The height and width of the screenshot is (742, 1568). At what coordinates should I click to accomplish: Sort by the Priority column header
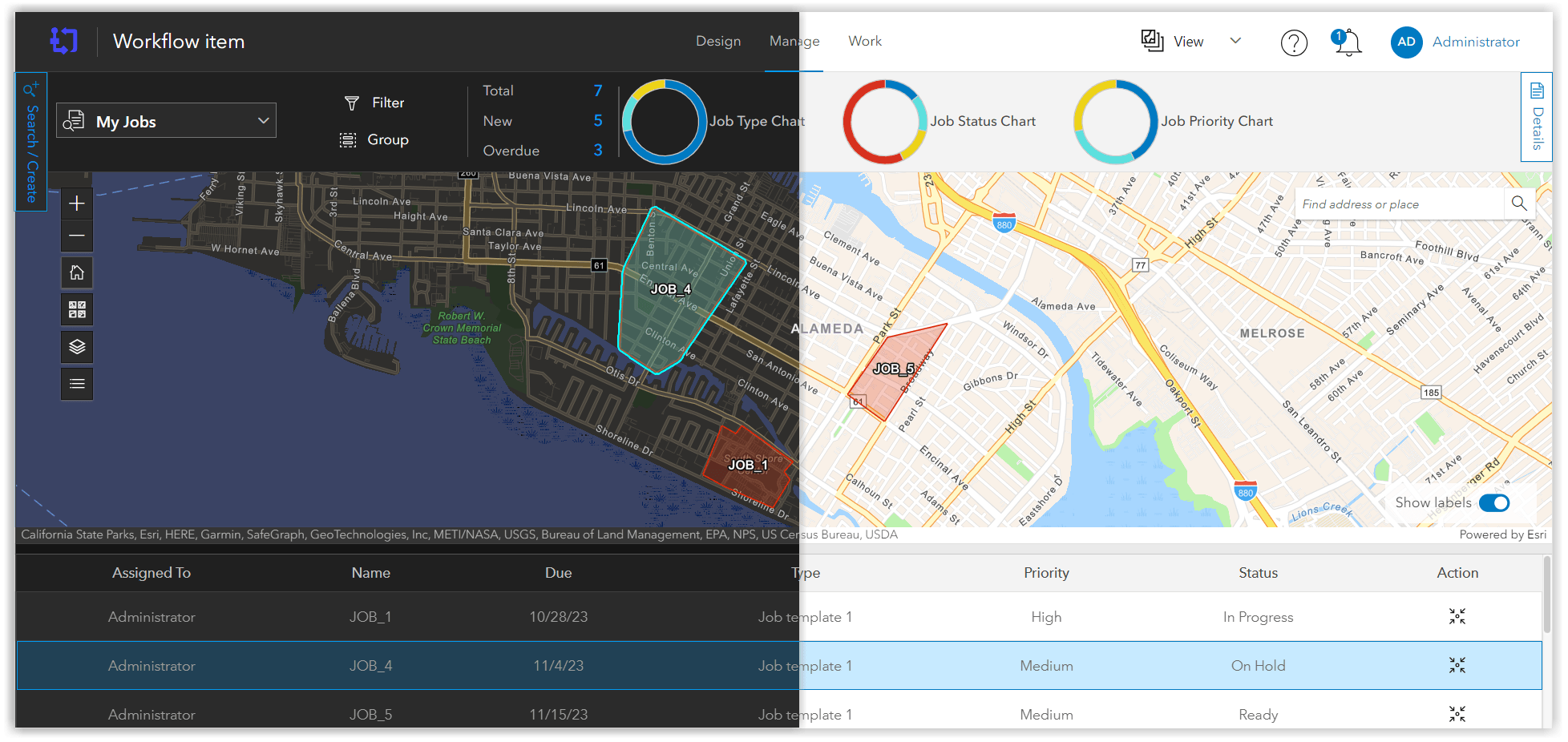[x=1046, y=573]
